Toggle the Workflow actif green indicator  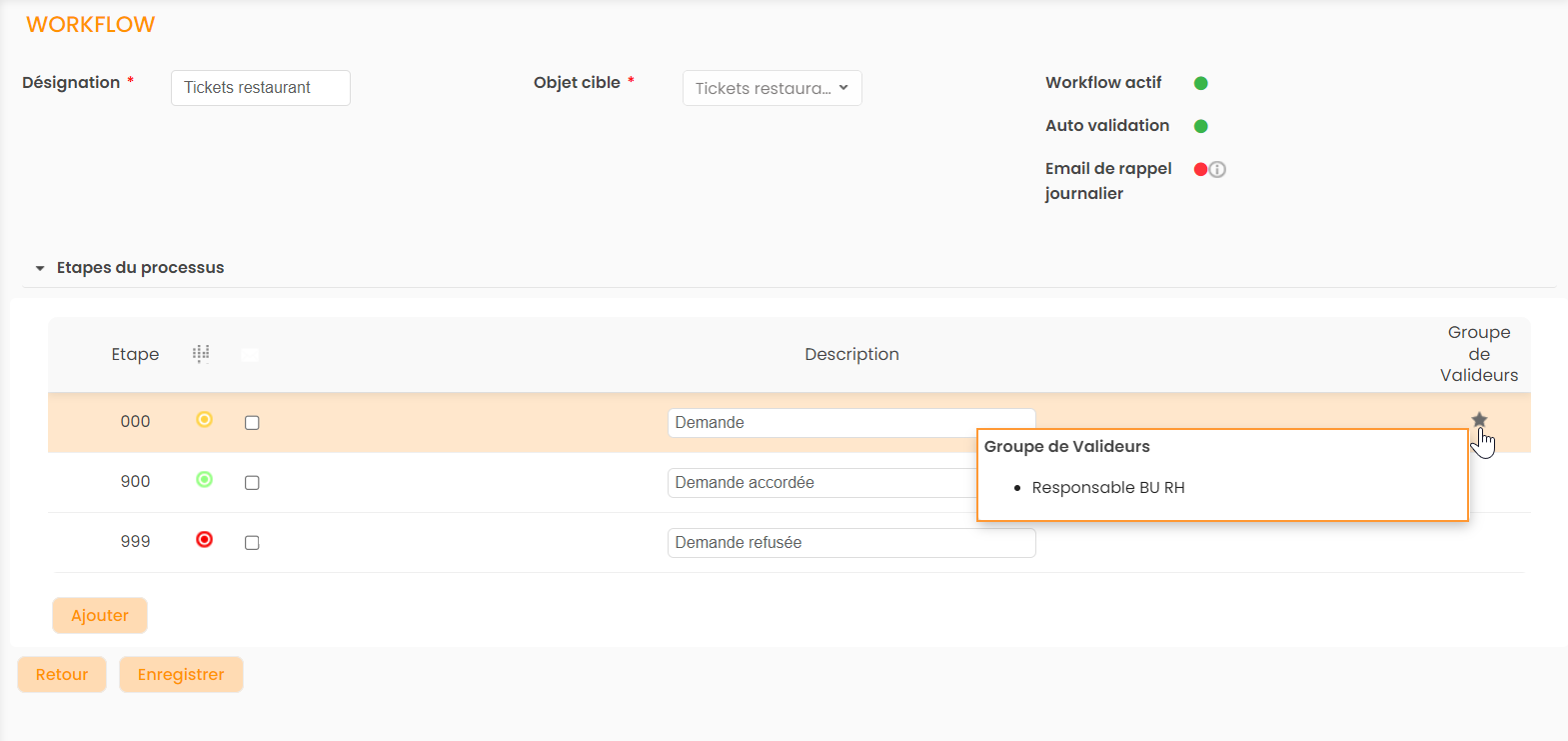click(x=1201, y=83)
